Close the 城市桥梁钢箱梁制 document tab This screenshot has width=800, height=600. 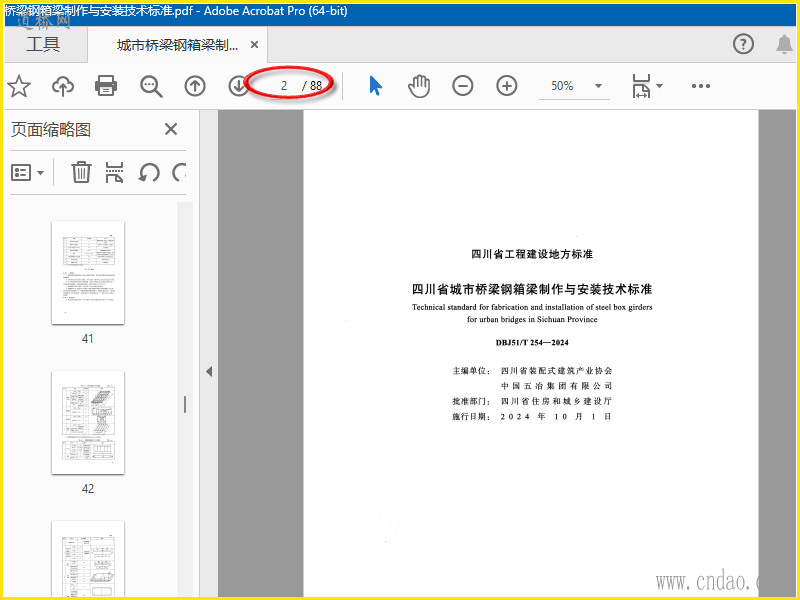click(254, 45)
